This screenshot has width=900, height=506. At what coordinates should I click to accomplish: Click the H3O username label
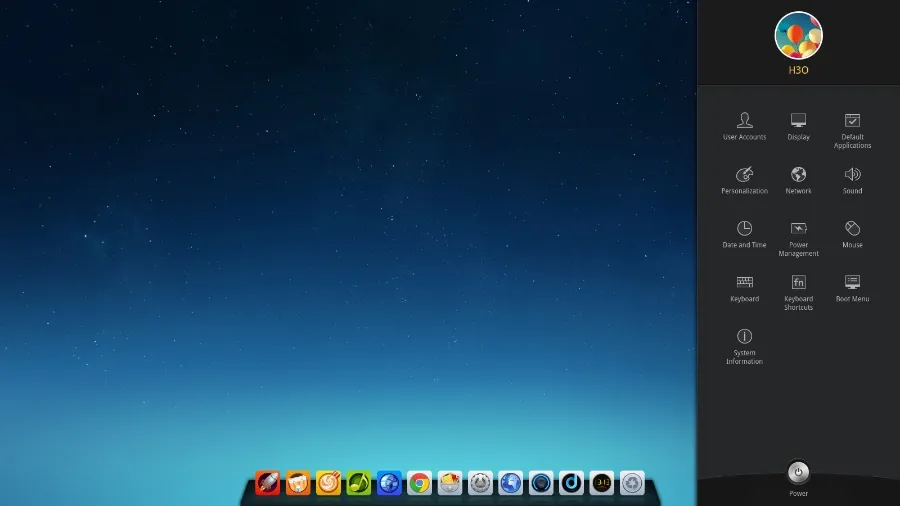point(798,71)
